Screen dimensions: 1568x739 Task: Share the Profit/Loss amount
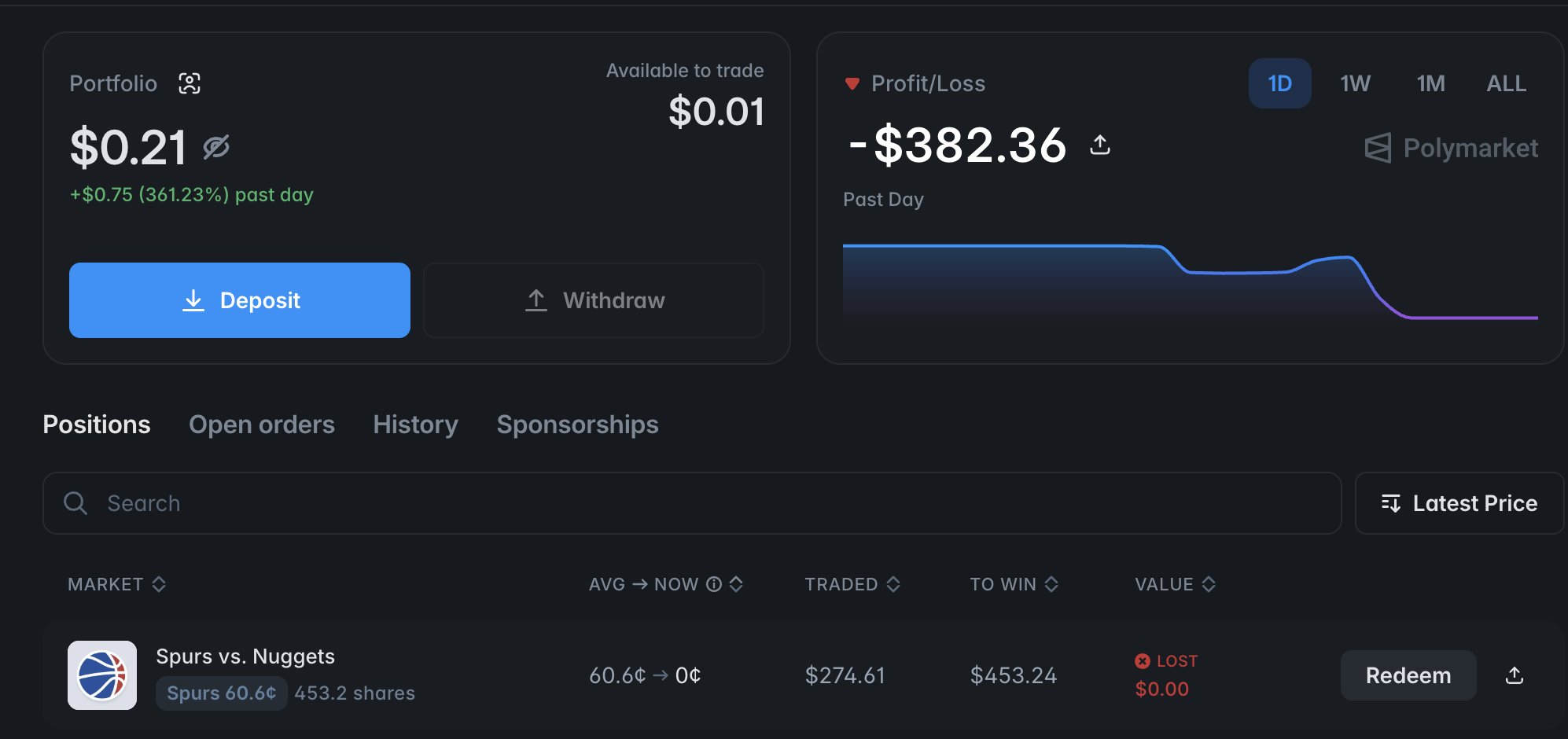[x=1100, y=145]
